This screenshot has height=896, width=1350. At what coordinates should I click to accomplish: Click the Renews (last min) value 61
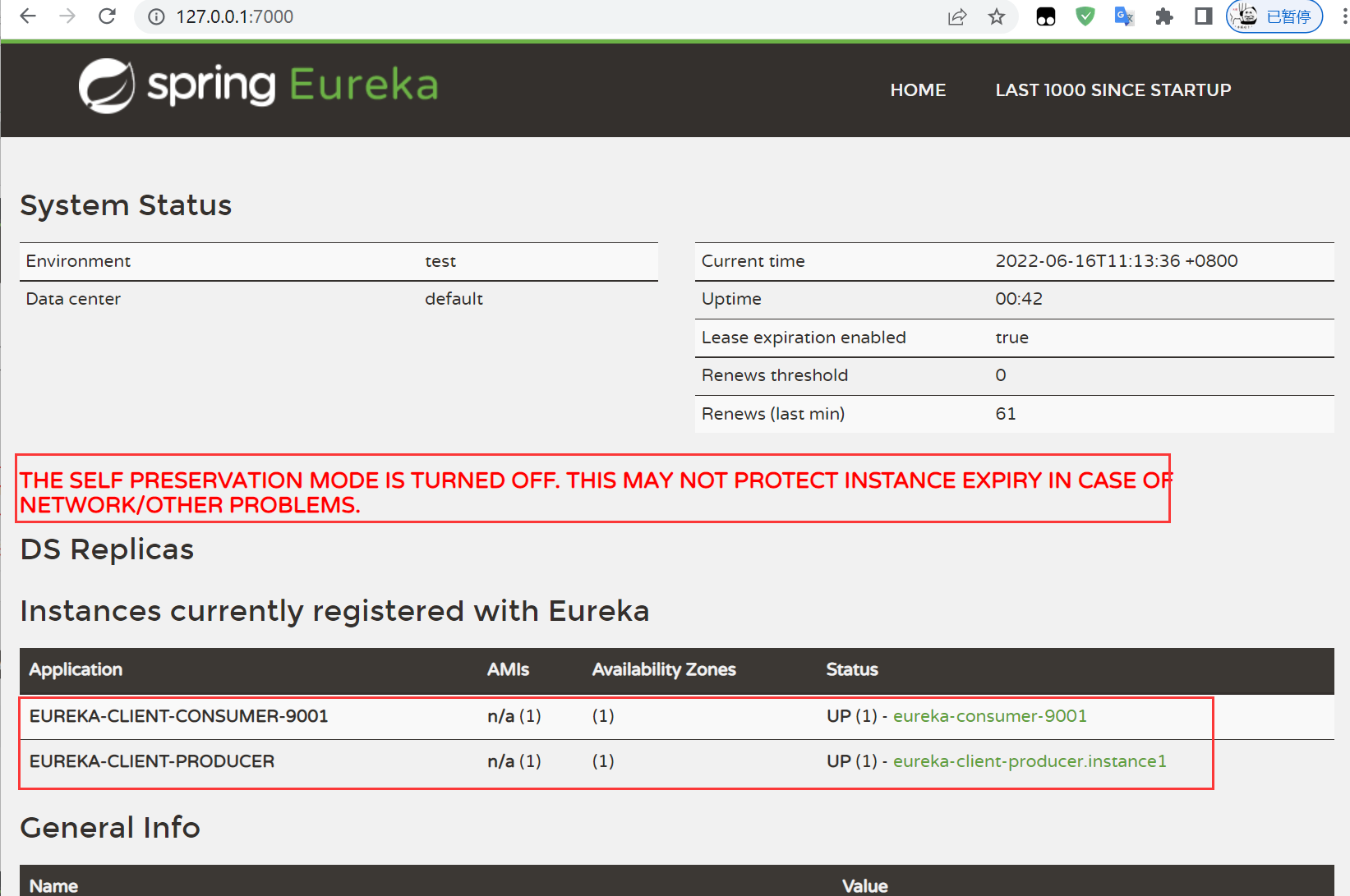pos(1006,414)
